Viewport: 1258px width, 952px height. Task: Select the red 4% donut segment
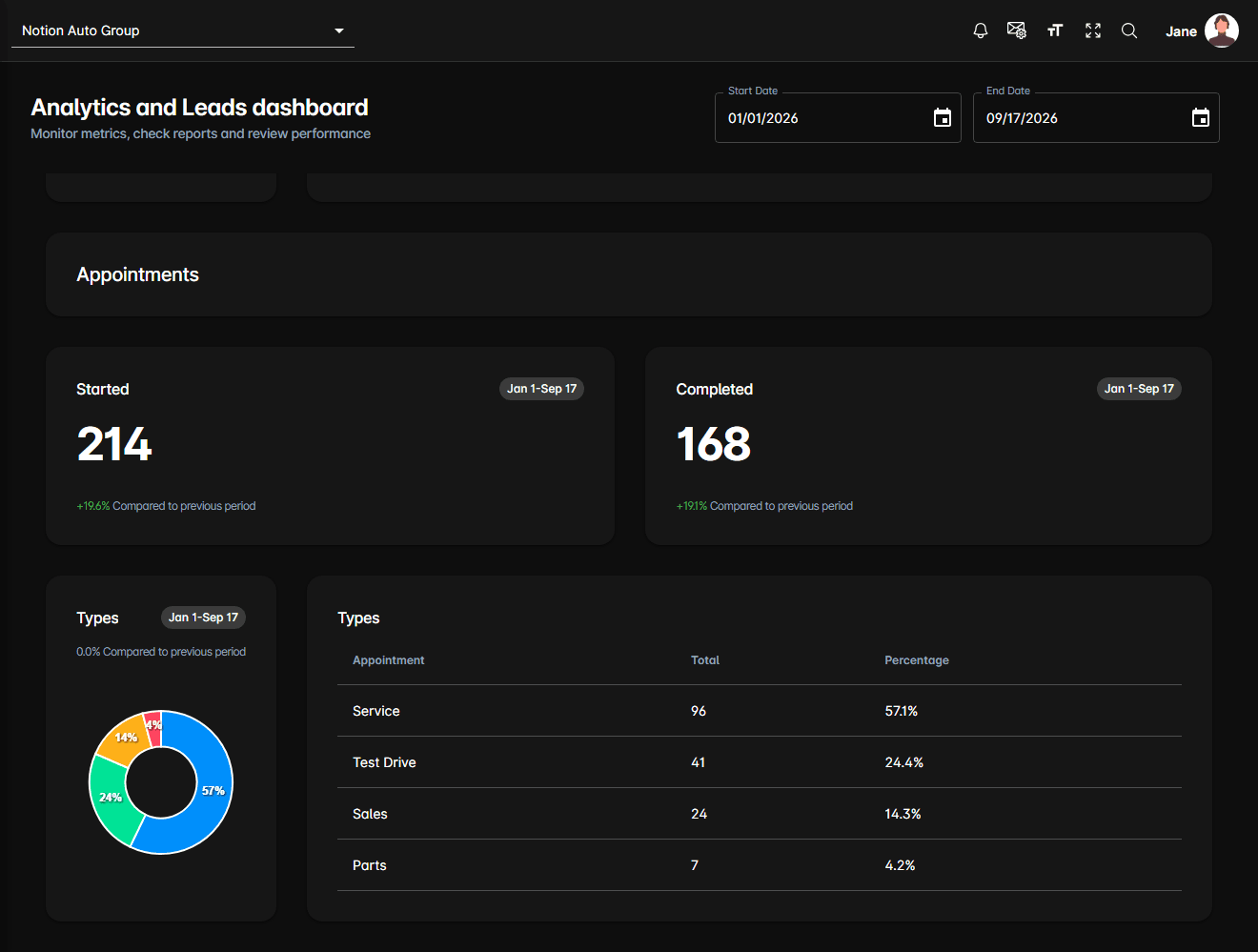pyautogui.click(x=152, y=725)
